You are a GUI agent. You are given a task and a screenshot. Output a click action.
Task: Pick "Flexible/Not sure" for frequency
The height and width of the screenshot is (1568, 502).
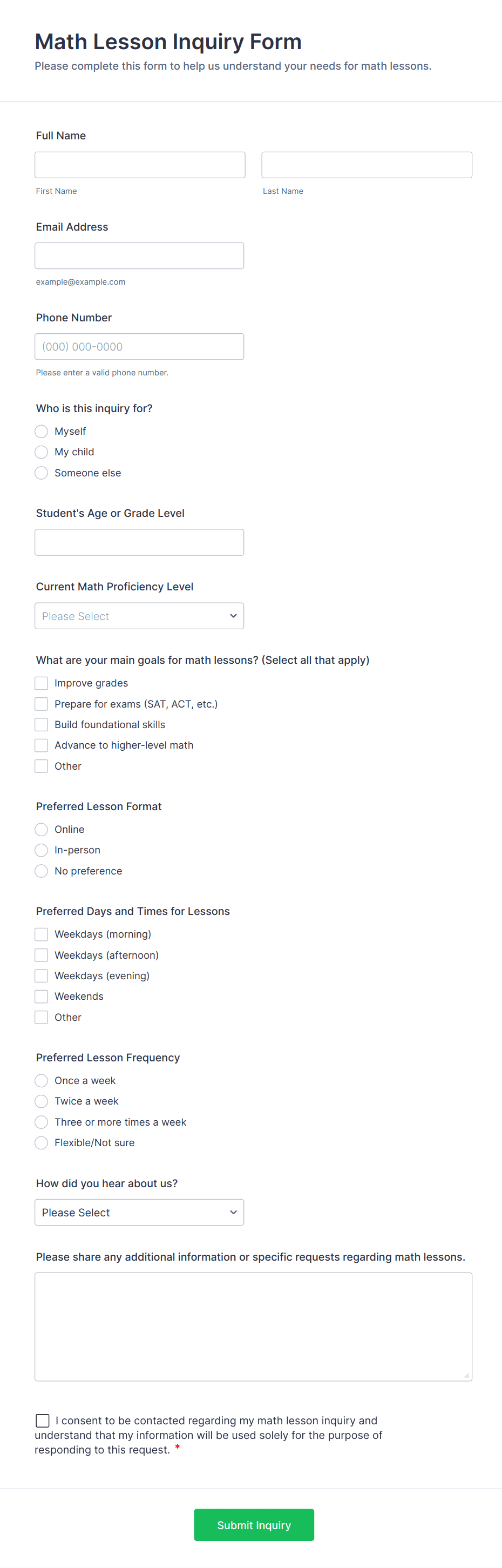pos(41,1142)
